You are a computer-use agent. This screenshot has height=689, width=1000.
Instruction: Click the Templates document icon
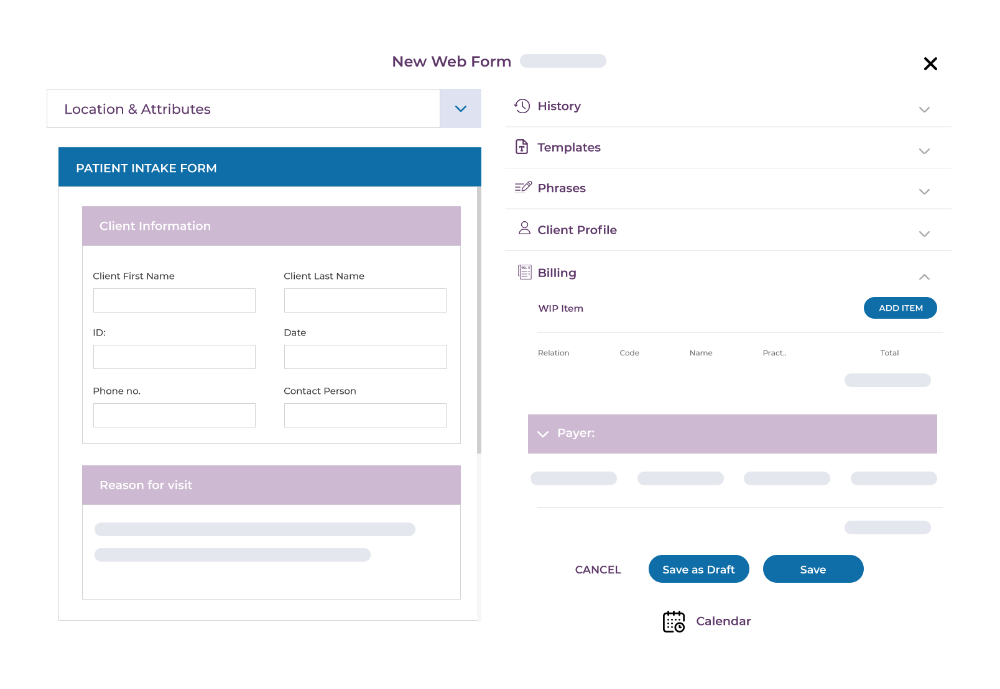522,147
